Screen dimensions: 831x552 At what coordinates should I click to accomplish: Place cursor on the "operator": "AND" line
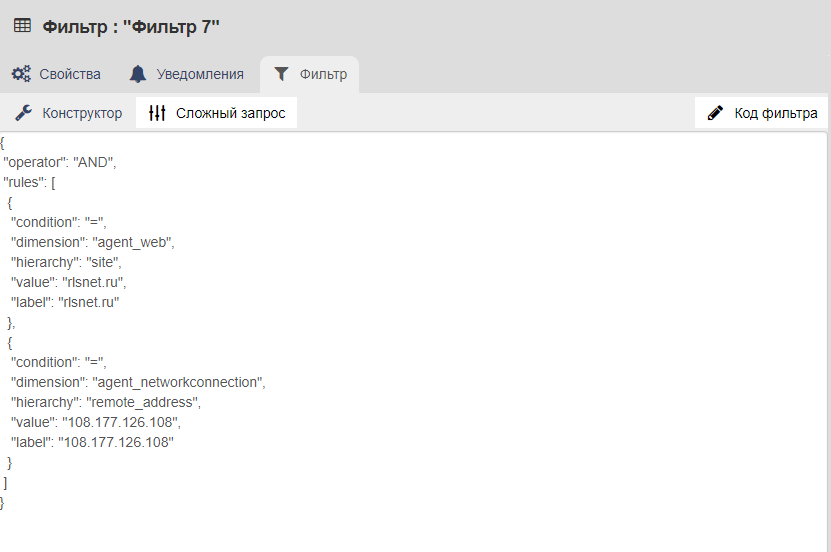pyautogui.click(x=59, y=162)
